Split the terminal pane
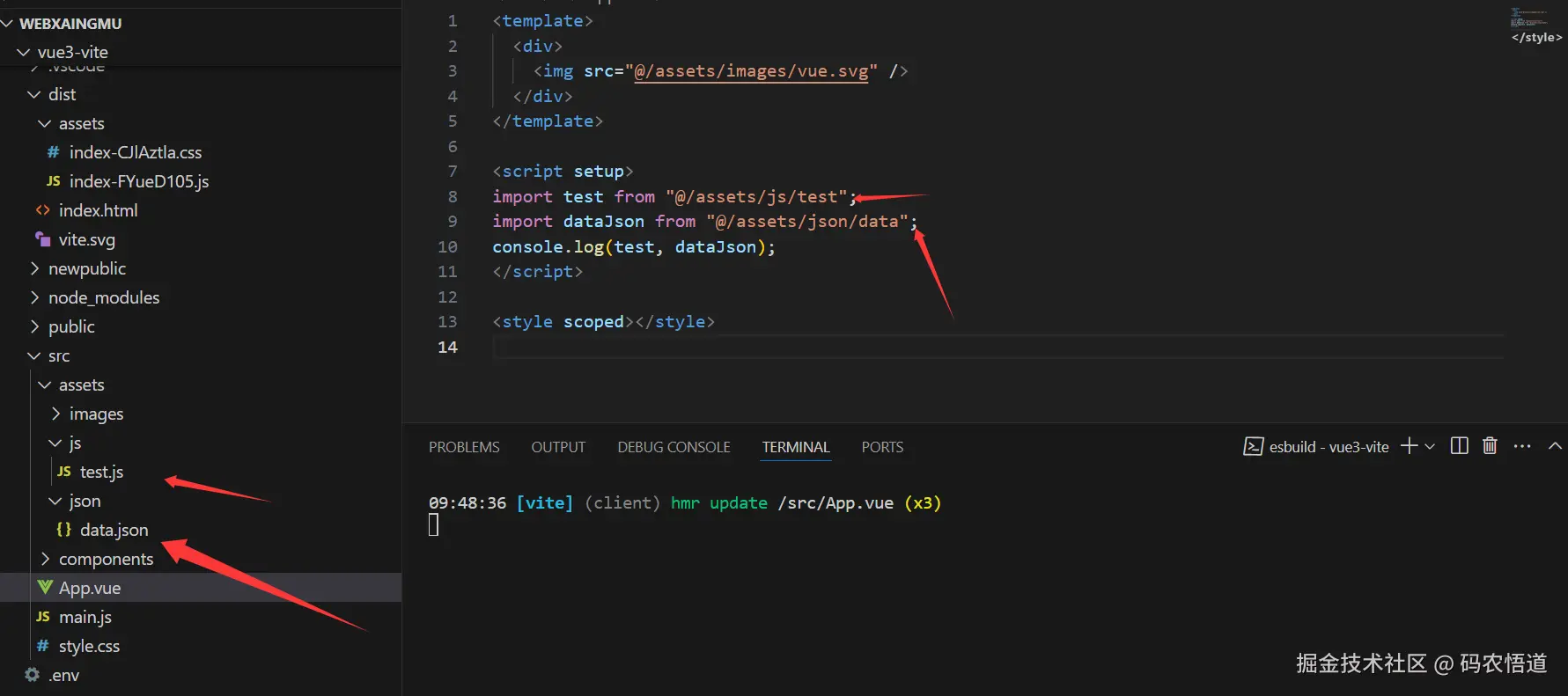This screenshot has width=1568, height=696. tap(1459, 446)
